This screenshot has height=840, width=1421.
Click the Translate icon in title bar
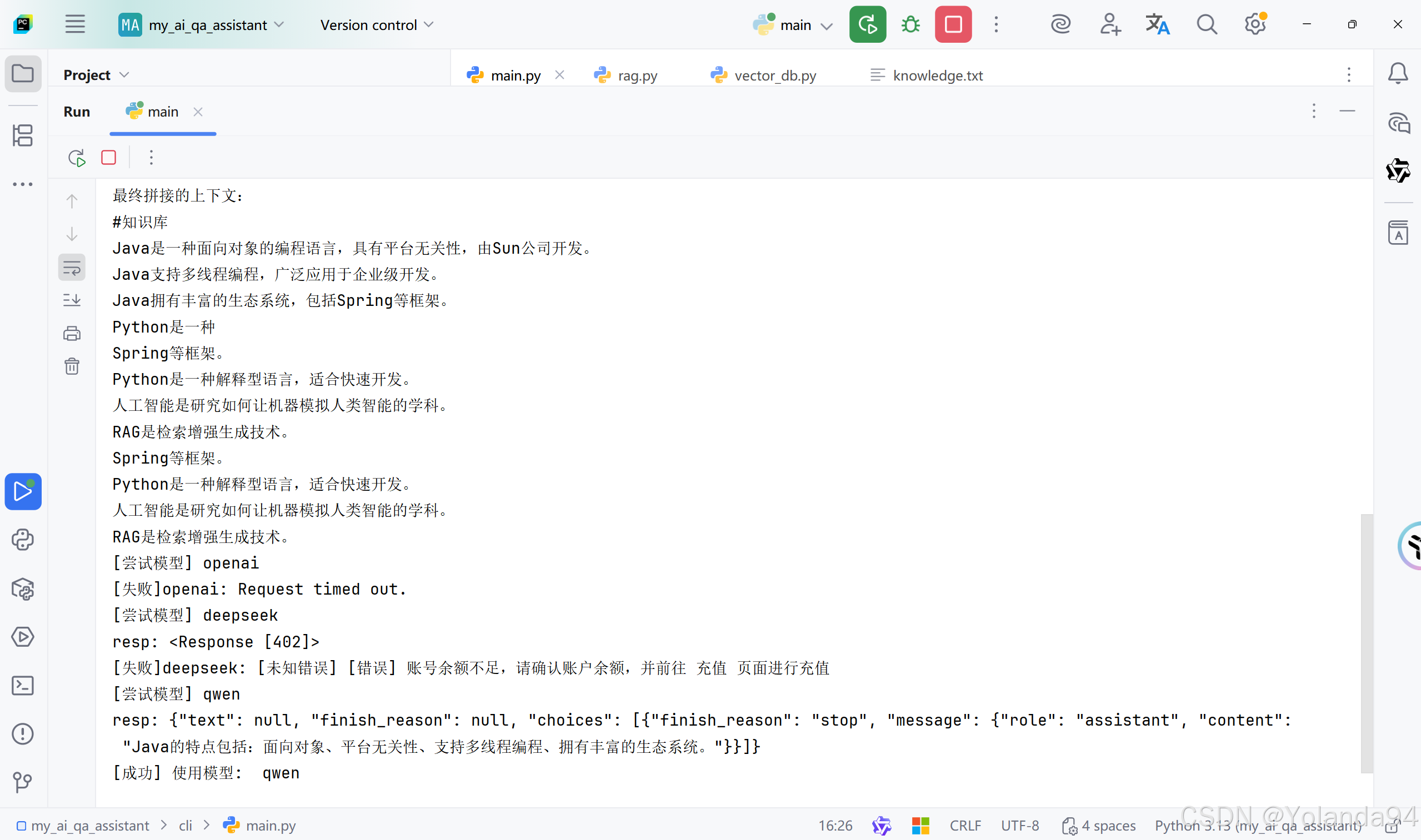pyautogui.click(x=1158, y=24)
